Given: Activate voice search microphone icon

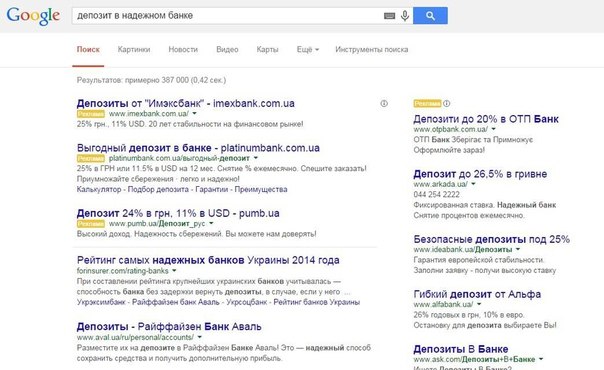Looking at the screenshot, I should tap(404, 16).
